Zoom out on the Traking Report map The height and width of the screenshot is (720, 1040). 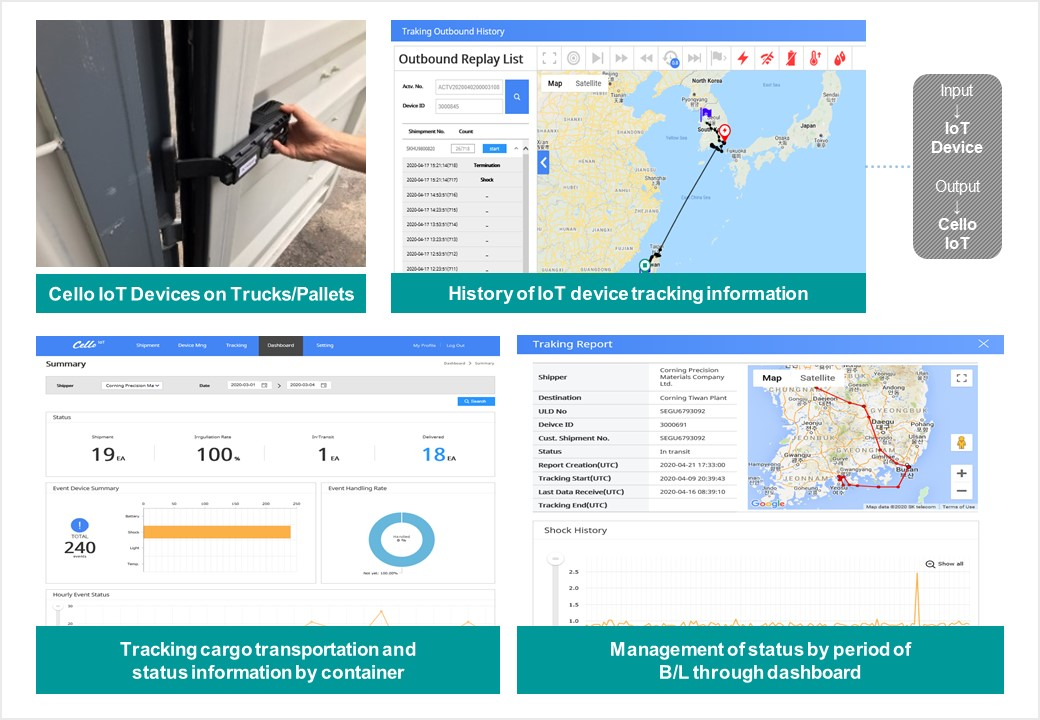pyautogui.click(x=961, y=491)
